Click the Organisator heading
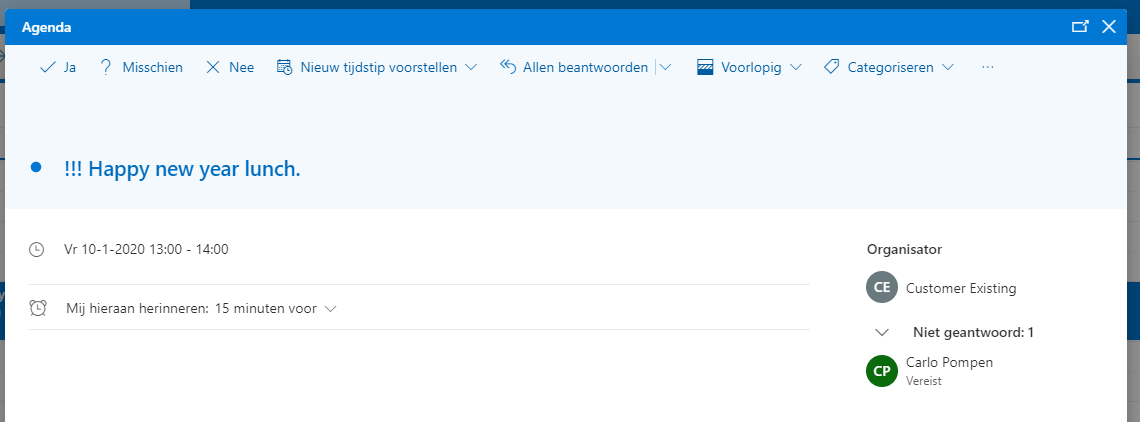 pyautogui.click(x=904, y=250)
